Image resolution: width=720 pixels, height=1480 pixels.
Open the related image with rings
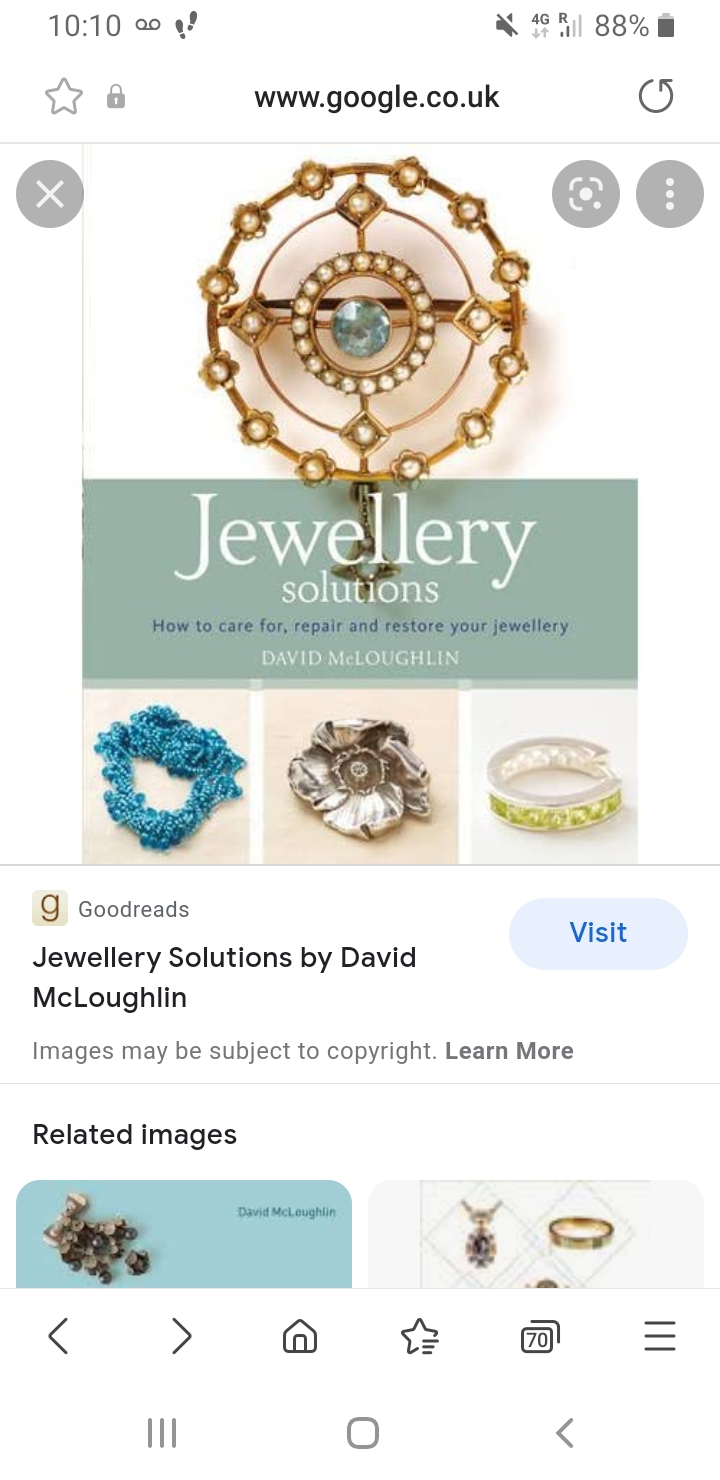coord(536,1234)
